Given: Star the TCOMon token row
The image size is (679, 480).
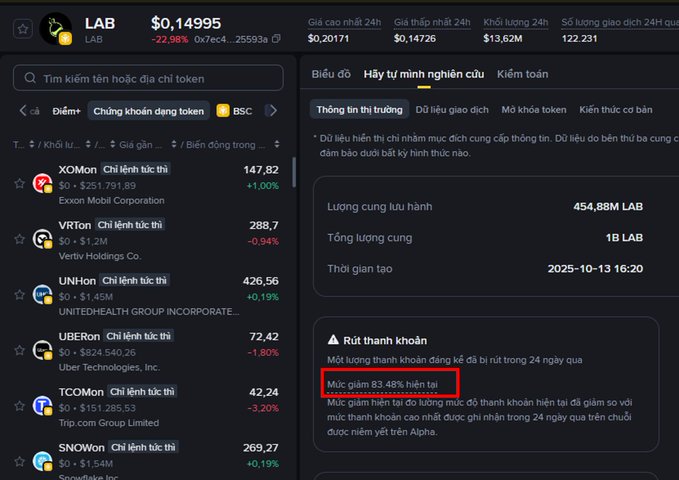Looking at the screenshot, I should (x=19, y=406).
